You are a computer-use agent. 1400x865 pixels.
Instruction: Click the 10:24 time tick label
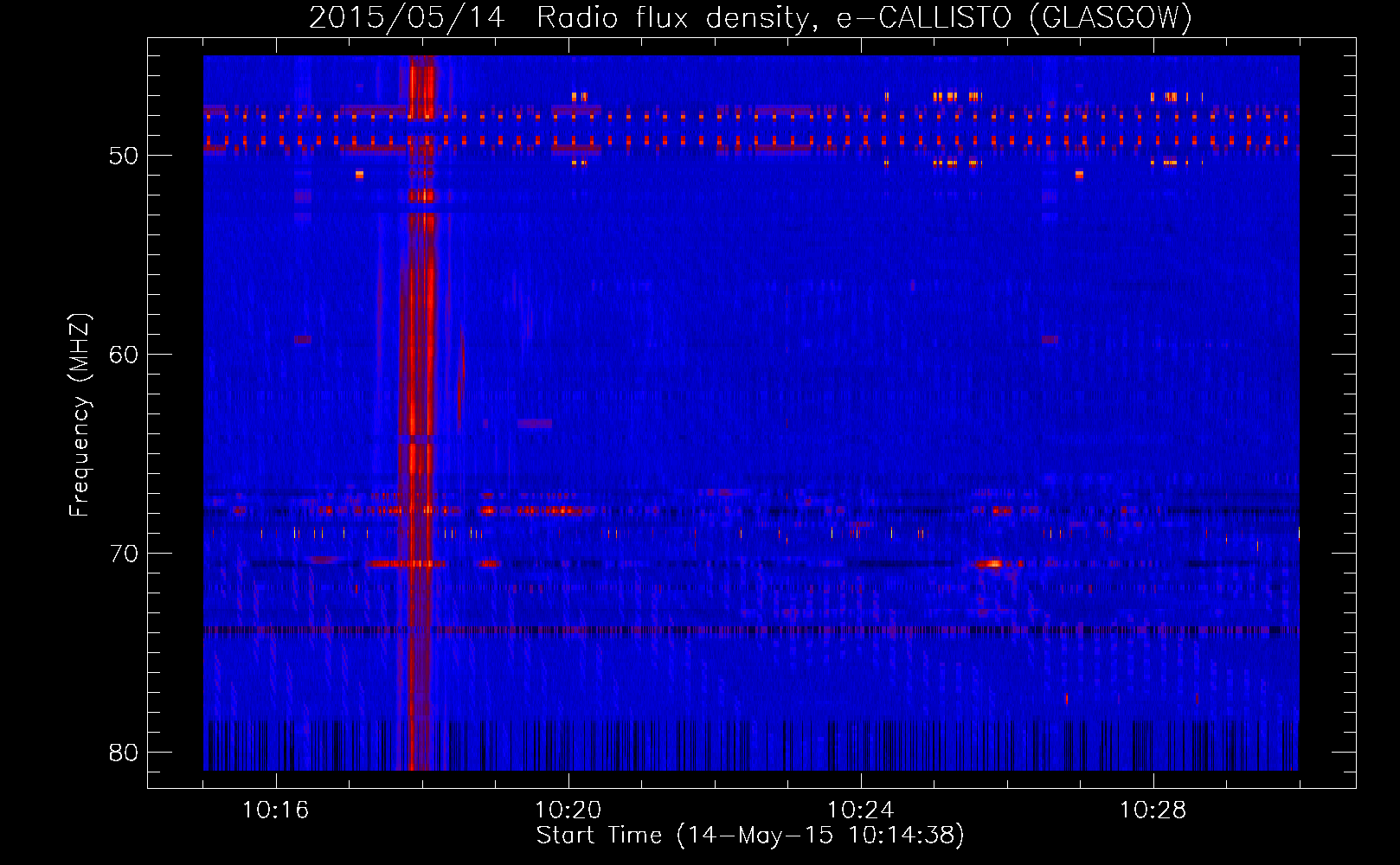[860, 811]
